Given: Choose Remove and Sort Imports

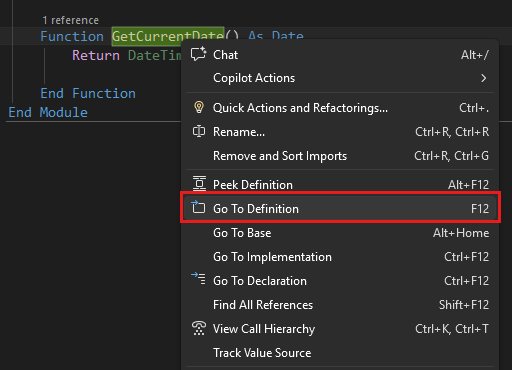Looking at the screenshot, I should [x=340, y=156].
